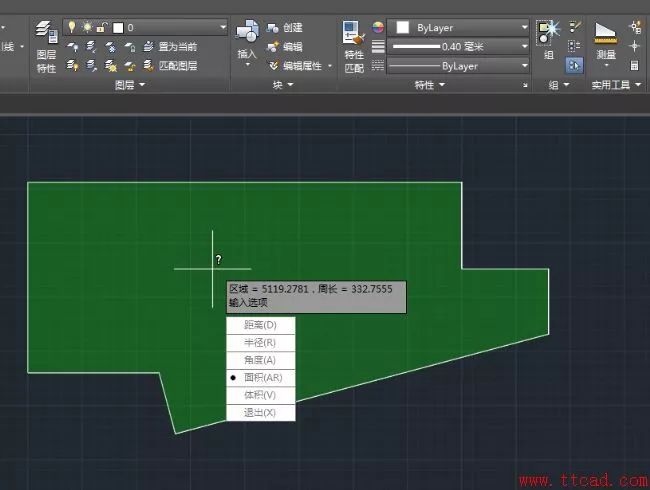Open the calculator icon in 实用工具
Viewport: 650px width, 490px height.
pos(635,65)
